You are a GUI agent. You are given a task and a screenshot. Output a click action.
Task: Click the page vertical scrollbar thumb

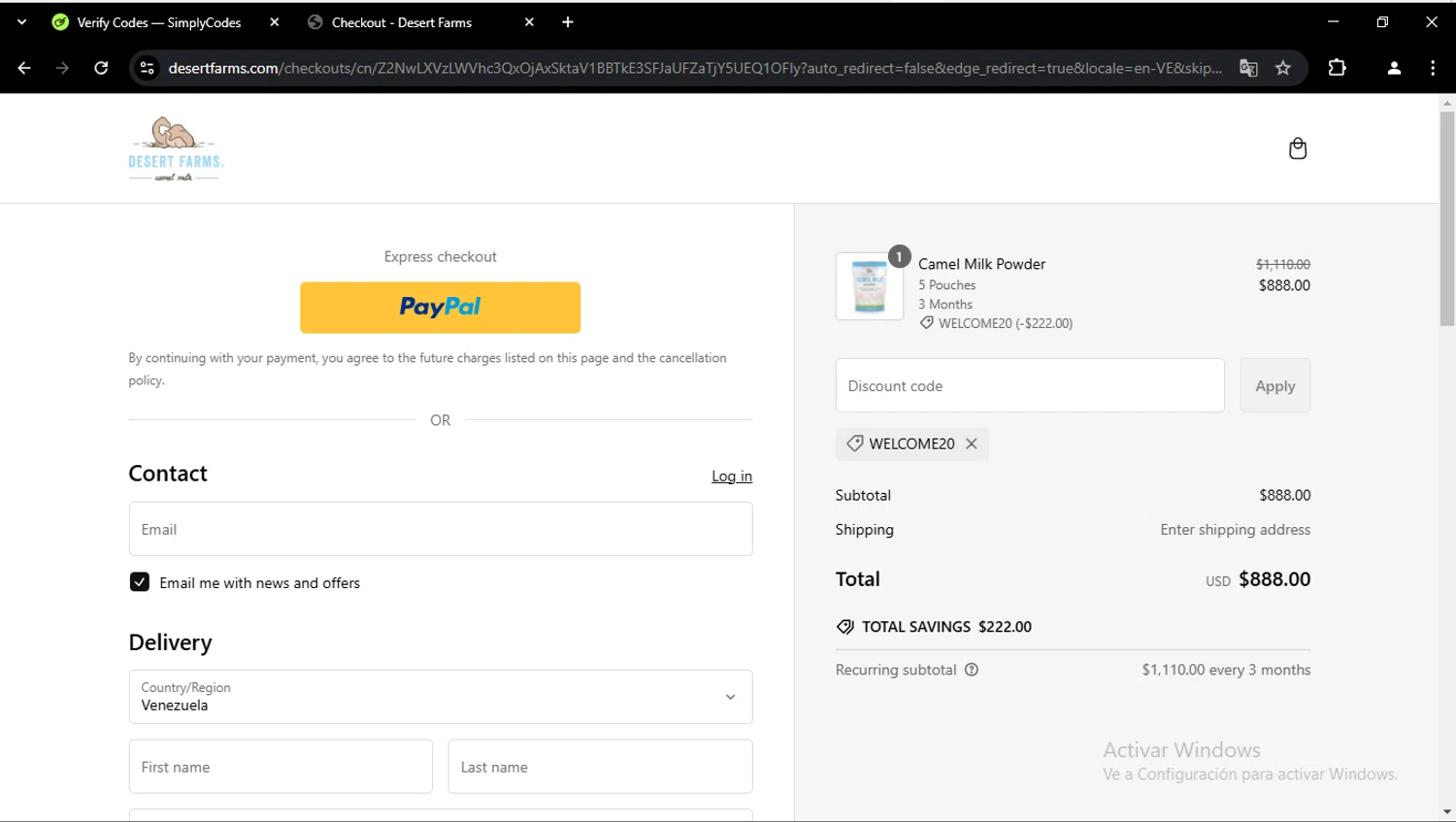click(1447, 218)
